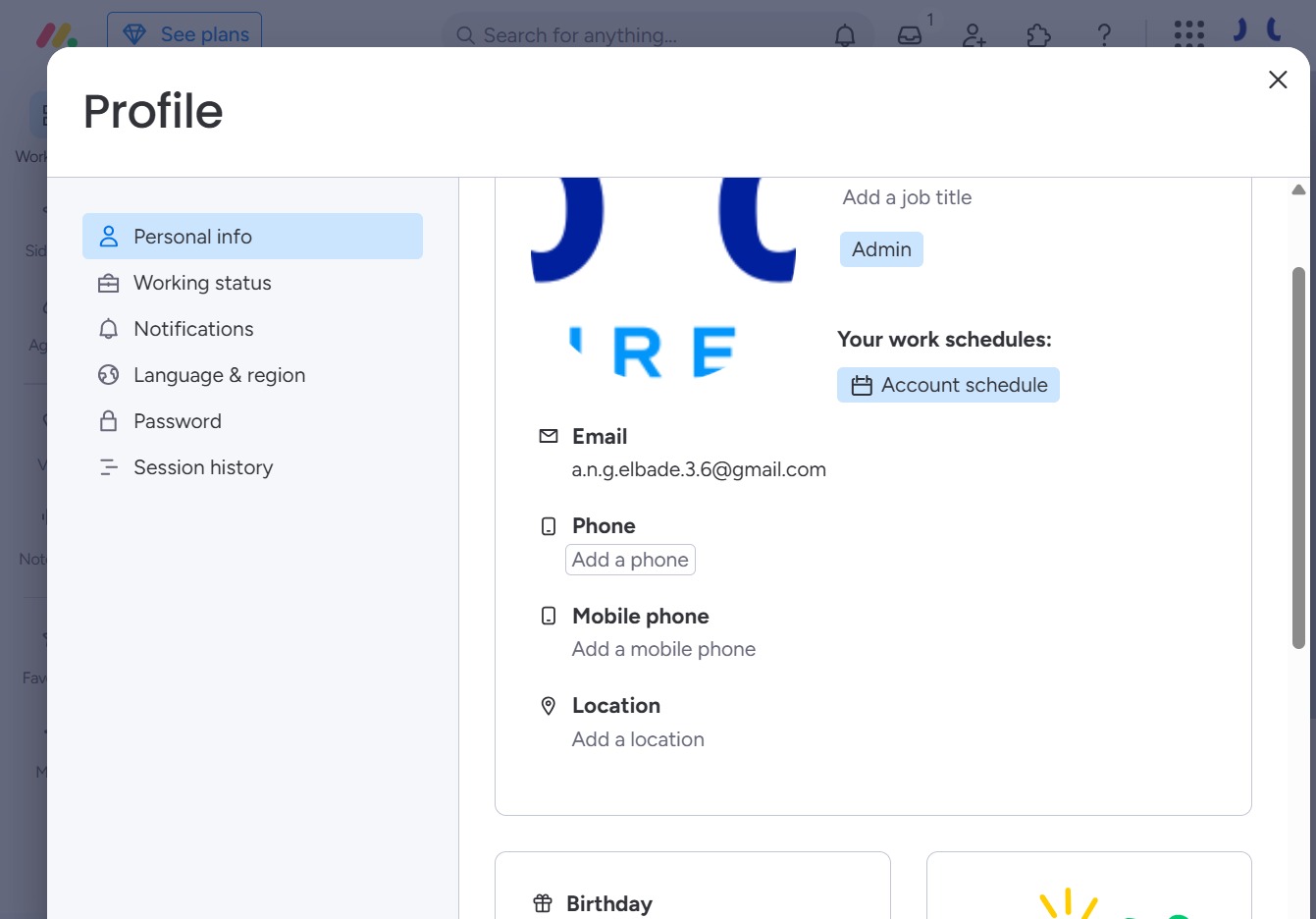Click the profile scrollbar thumb
Screen dimensions: 1316x919
point(1298,458)
